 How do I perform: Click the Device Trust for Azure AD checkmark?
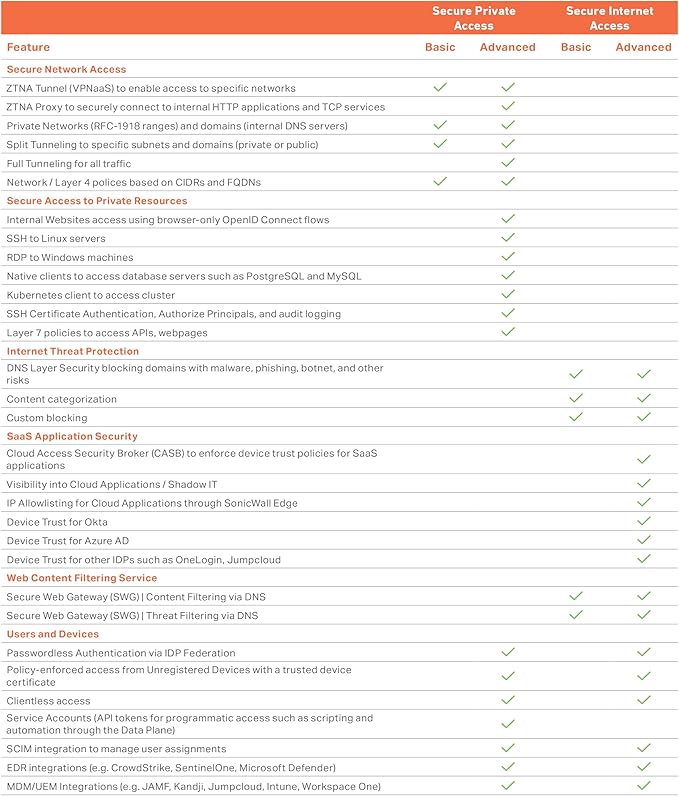(643, 540)
